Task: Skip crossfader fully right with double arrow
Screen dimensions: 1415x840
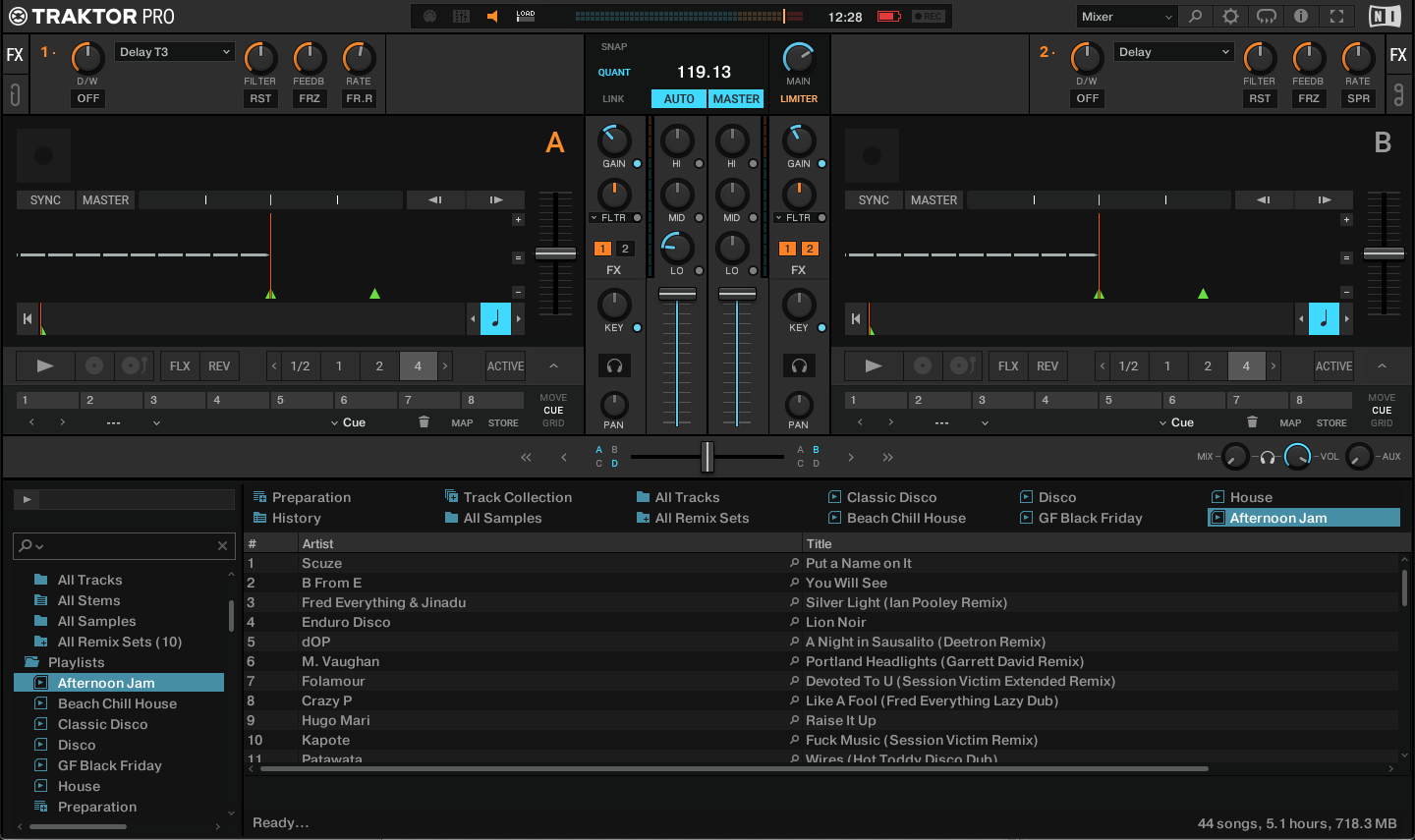Action: (x=888, y=457)
